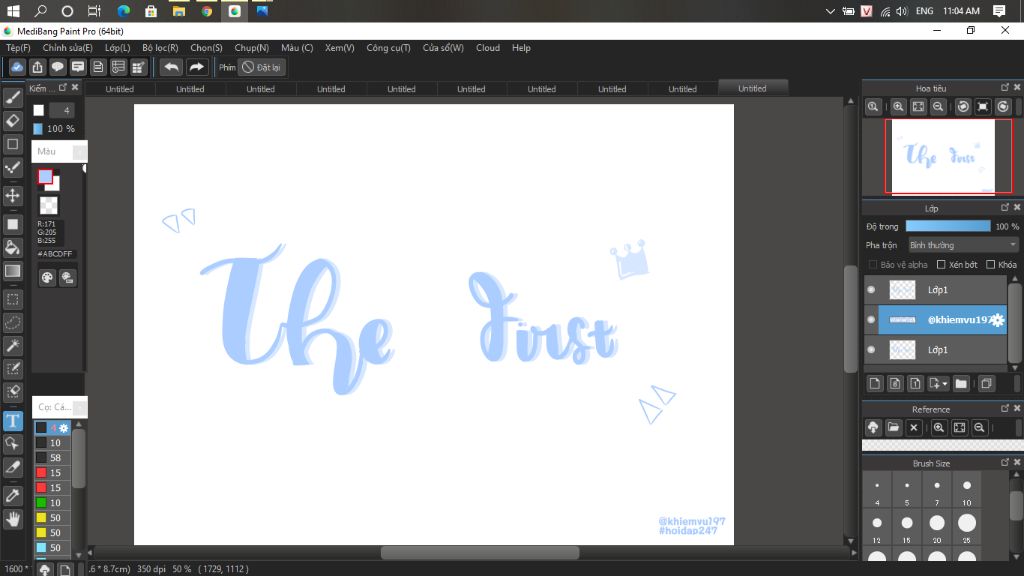The width and height of the screenshot is (1024, 576).
Task: Open the Cloud menu
Action: point(488,48)
